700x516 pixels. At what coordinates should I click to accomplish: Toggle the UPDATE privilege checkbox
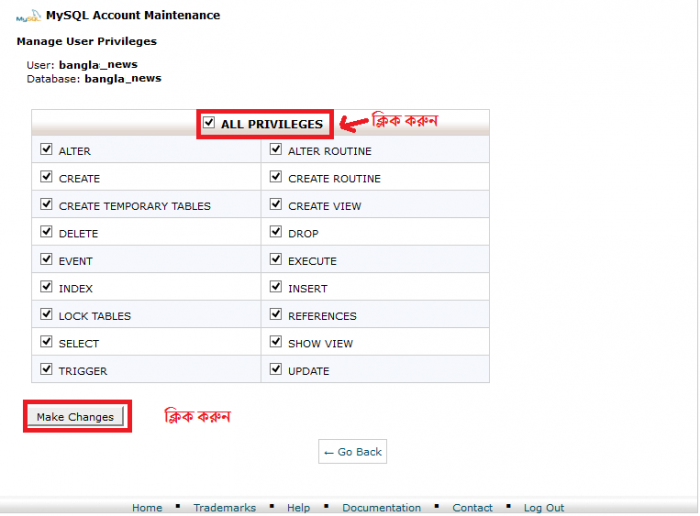point(276,369)
